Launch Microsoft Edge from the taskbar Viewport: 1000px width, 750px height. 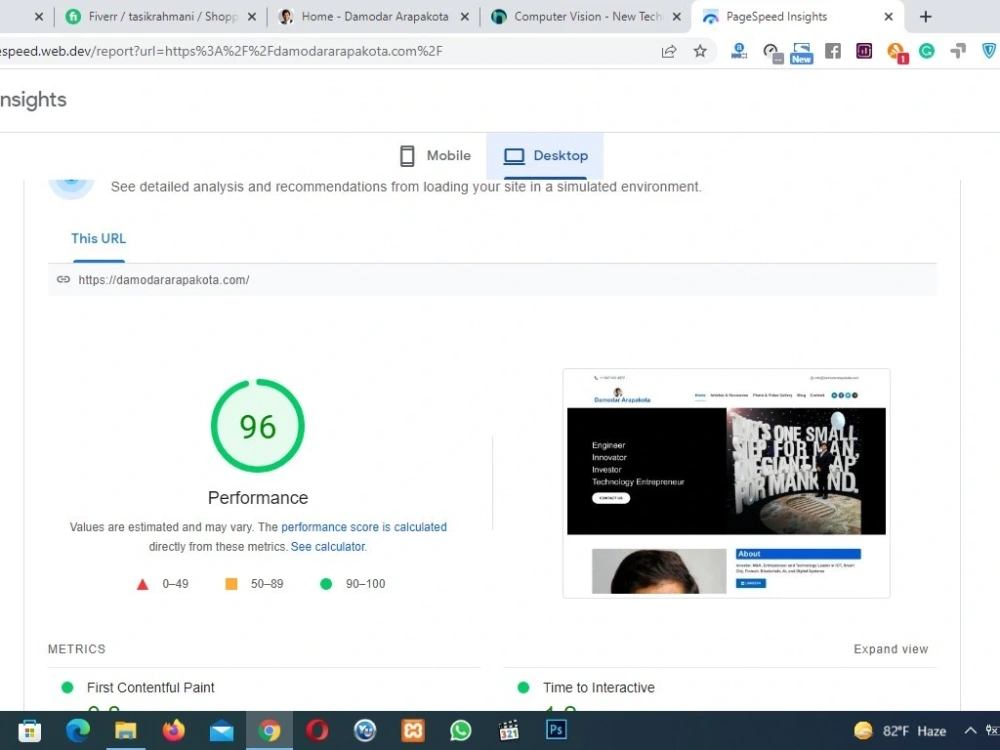coord(78,731)
